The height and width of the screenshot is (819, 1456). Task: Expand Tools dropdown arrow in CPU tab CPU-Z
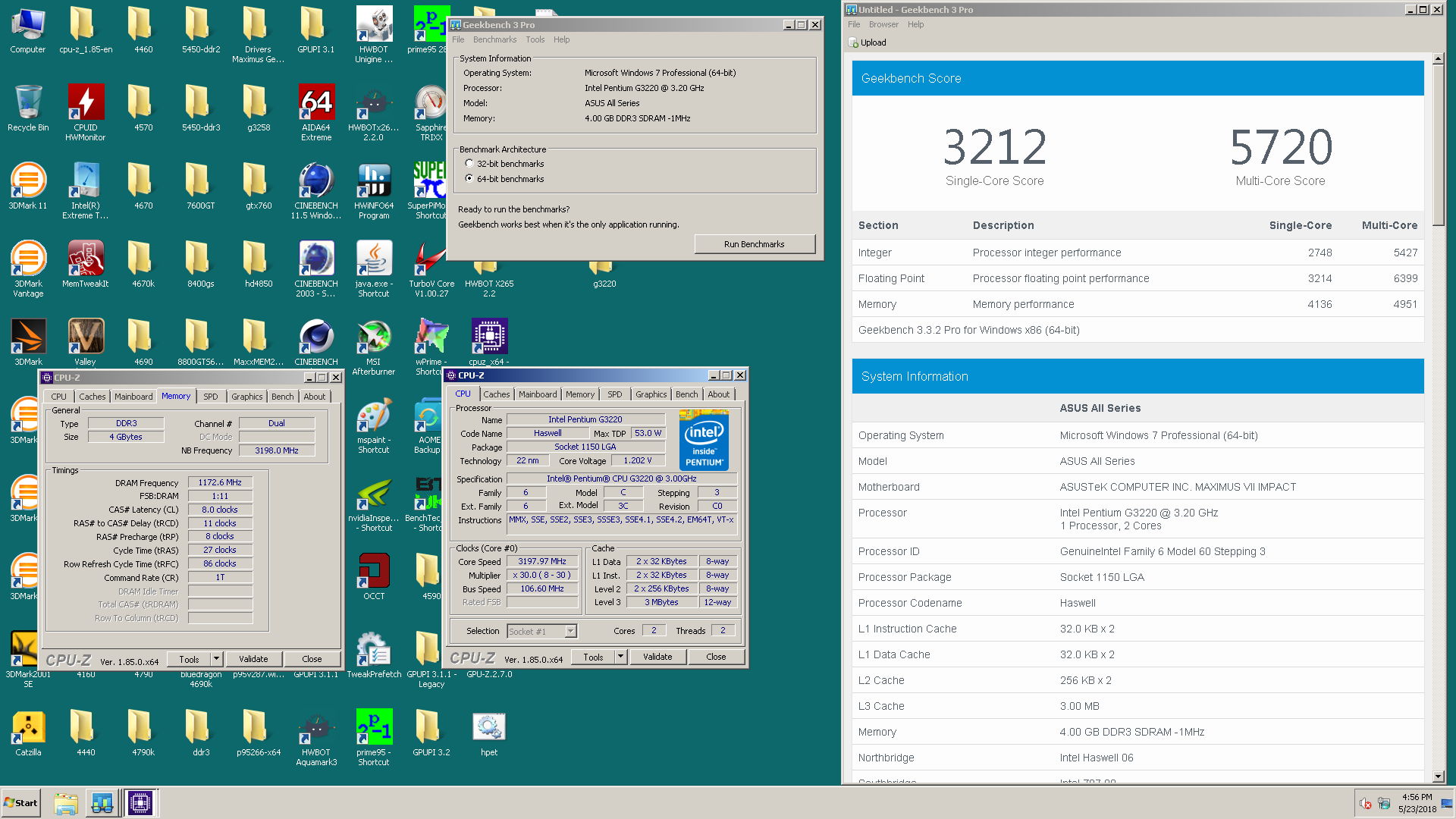point(620,657)
